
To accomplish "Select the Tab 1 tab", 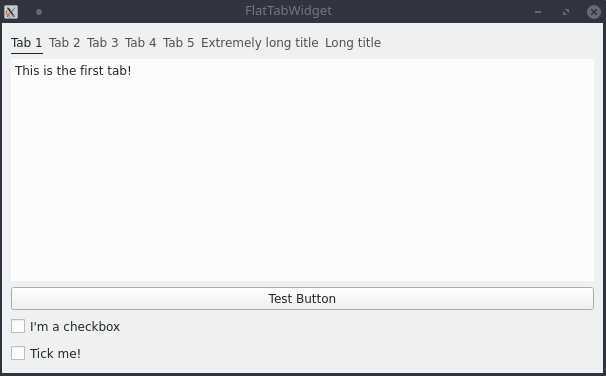I will (x=27, y=43).
